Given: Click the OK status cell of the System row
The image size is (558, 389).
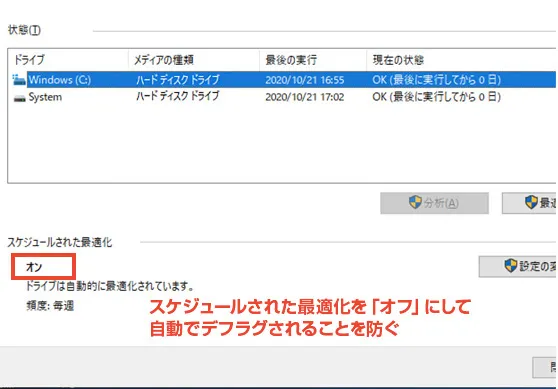Looking at the screenshot, I should point(437,97).
